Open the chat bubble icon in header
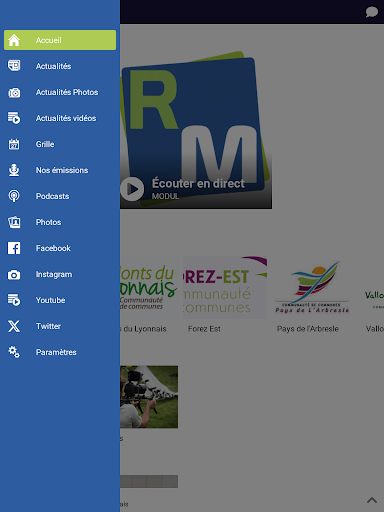Screen dimensions: 384x512 point(372,12)
